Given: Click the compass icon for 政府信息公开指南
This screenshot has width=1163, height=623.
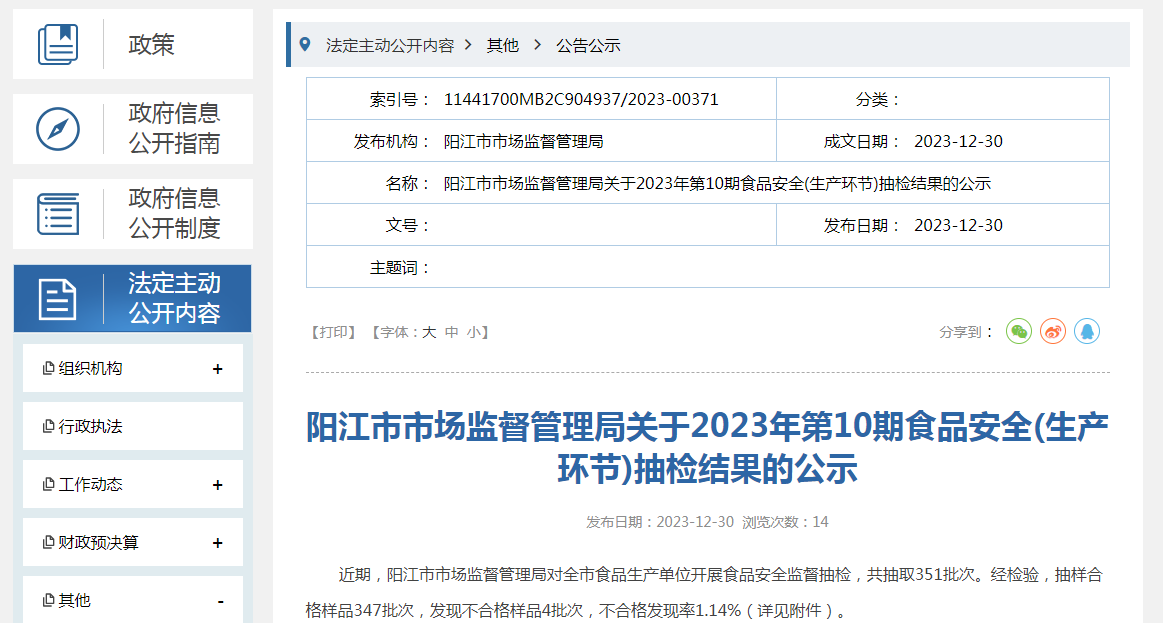Looking at the screenshot, I should click(58, 129).
